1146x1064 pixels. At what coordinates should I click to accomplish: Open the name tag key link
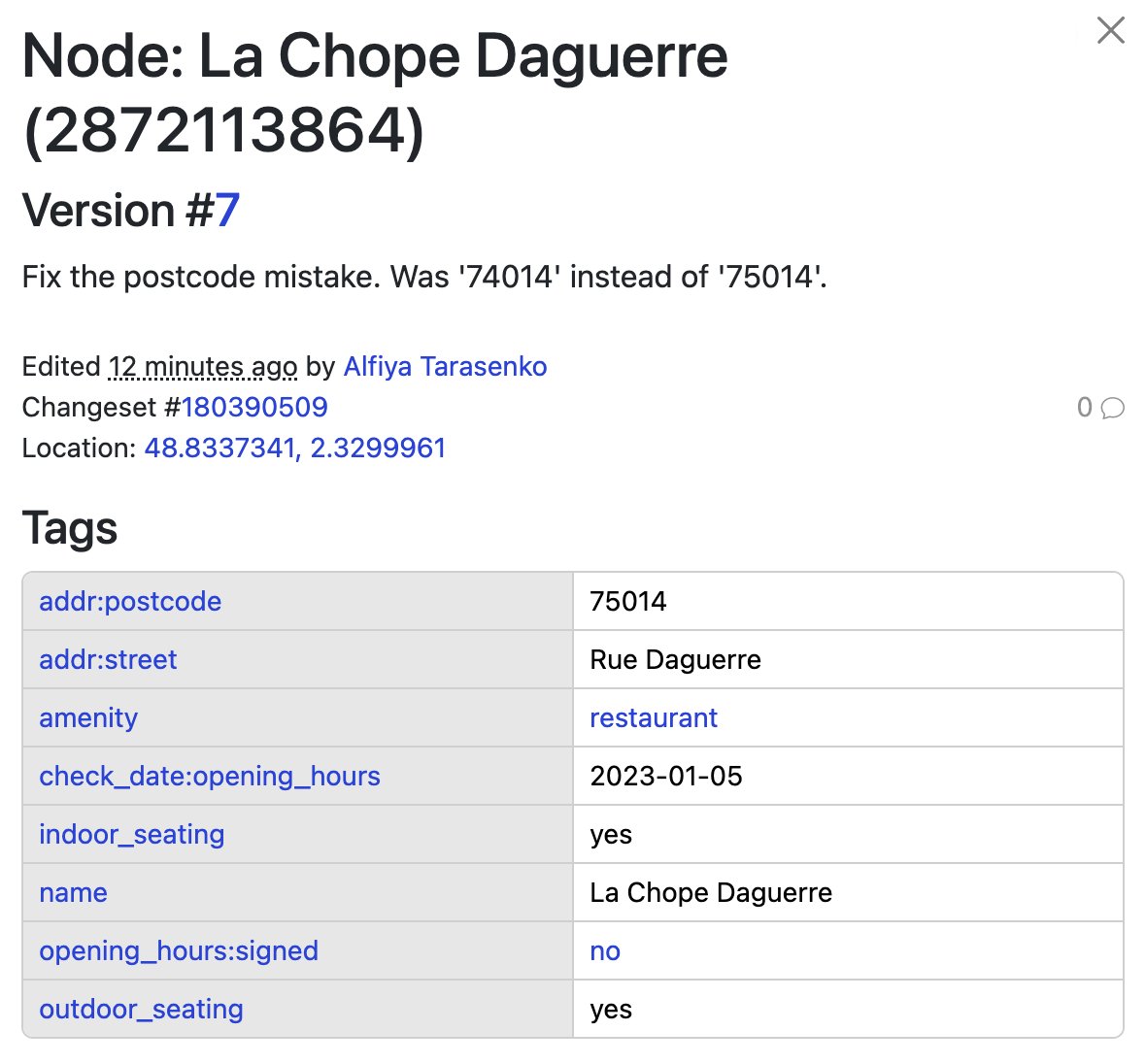[73, 892]
